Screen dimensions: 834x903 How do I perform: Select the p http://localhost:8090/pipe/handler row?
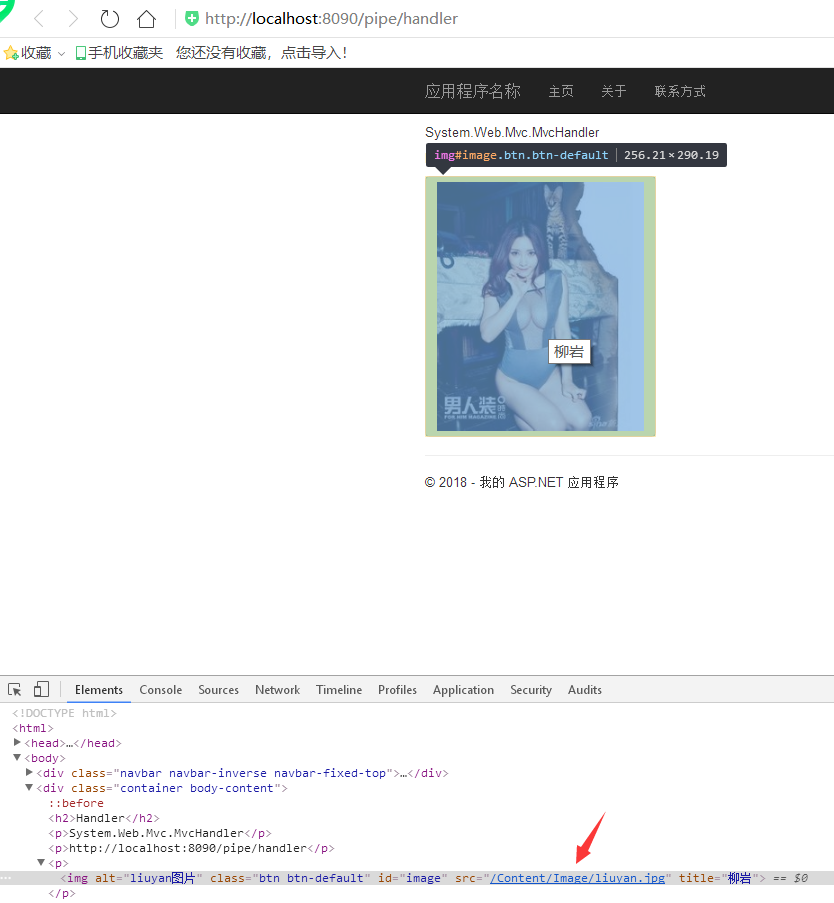(x=191, y=848)
